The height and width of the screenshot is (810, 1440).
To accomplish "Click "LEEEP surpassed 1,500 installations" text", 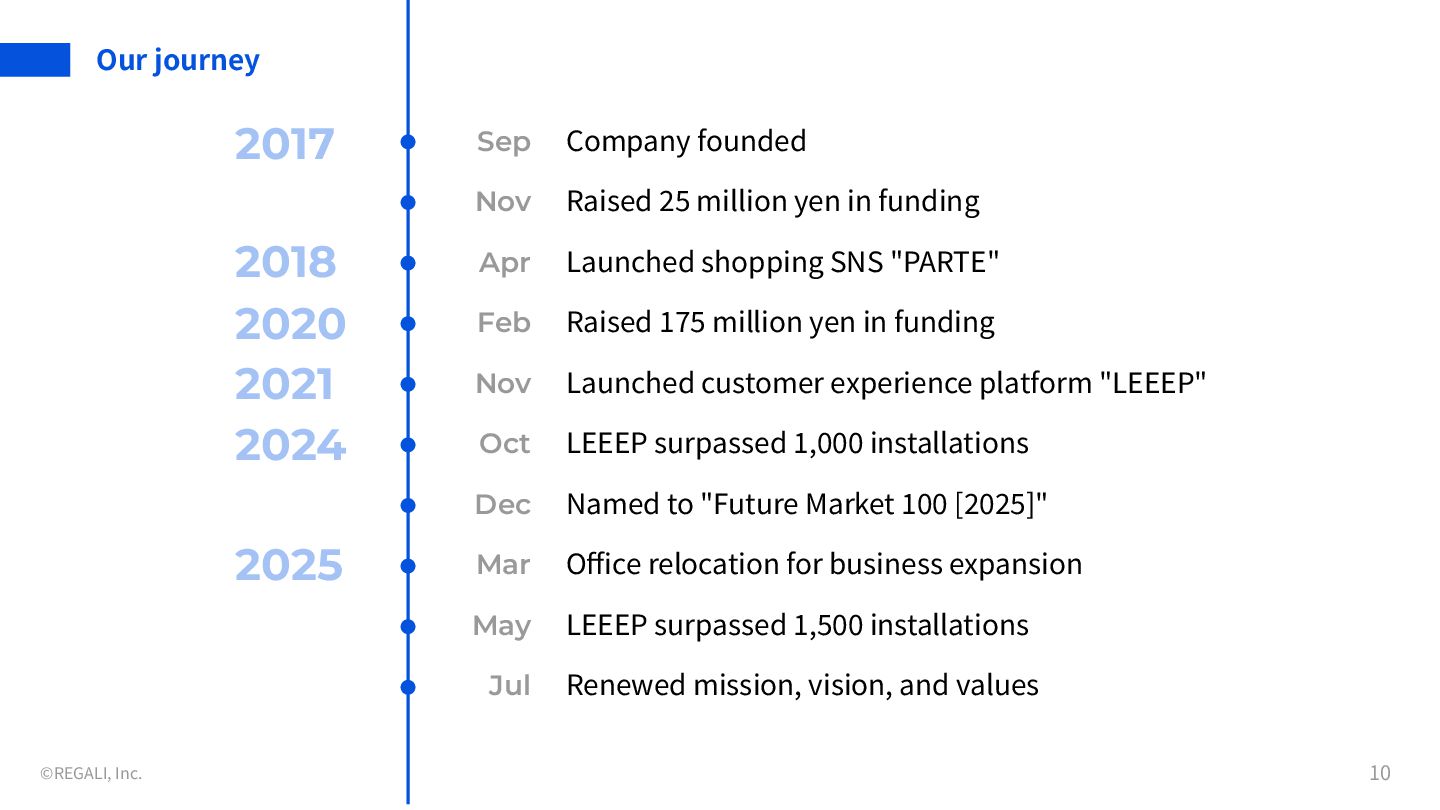I will [x=797, y=625].
